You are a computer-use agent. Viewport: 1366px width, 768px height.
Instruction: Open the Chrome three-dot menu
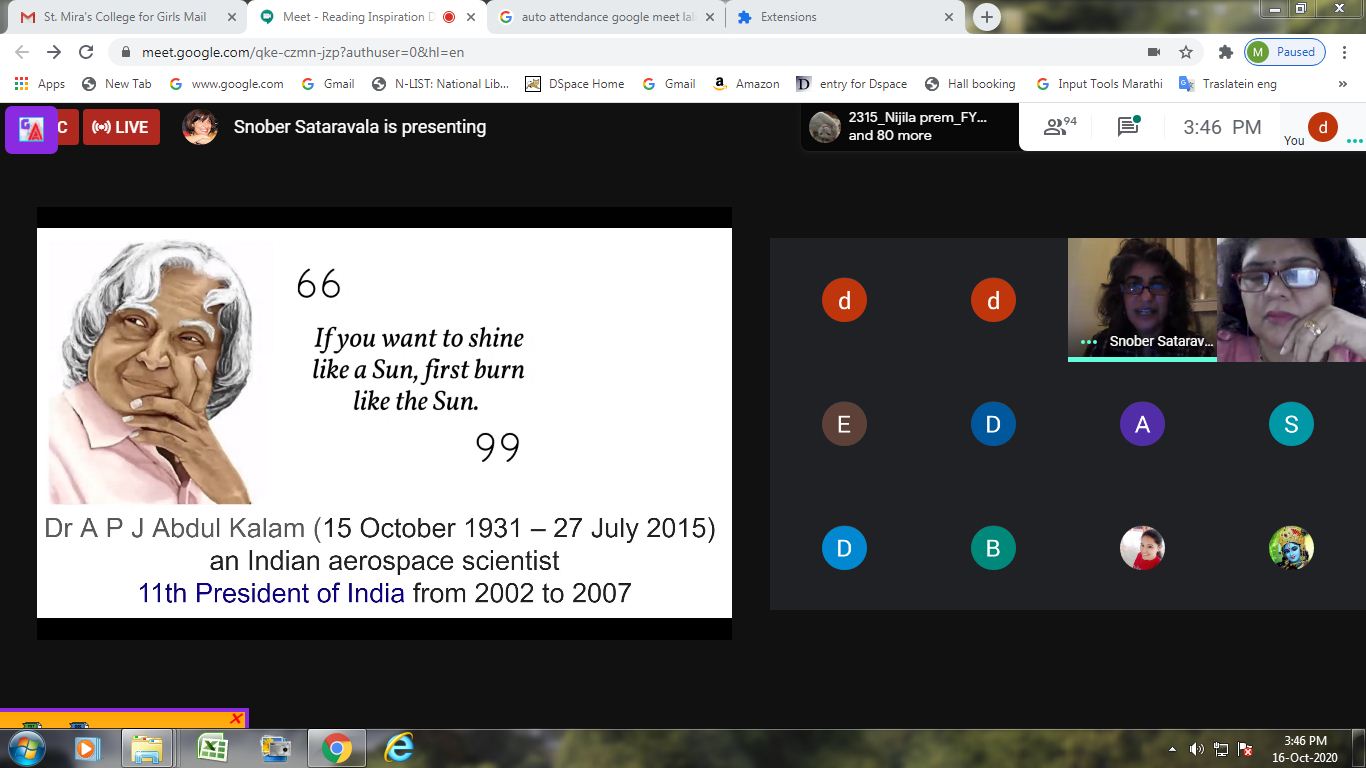1345,52
